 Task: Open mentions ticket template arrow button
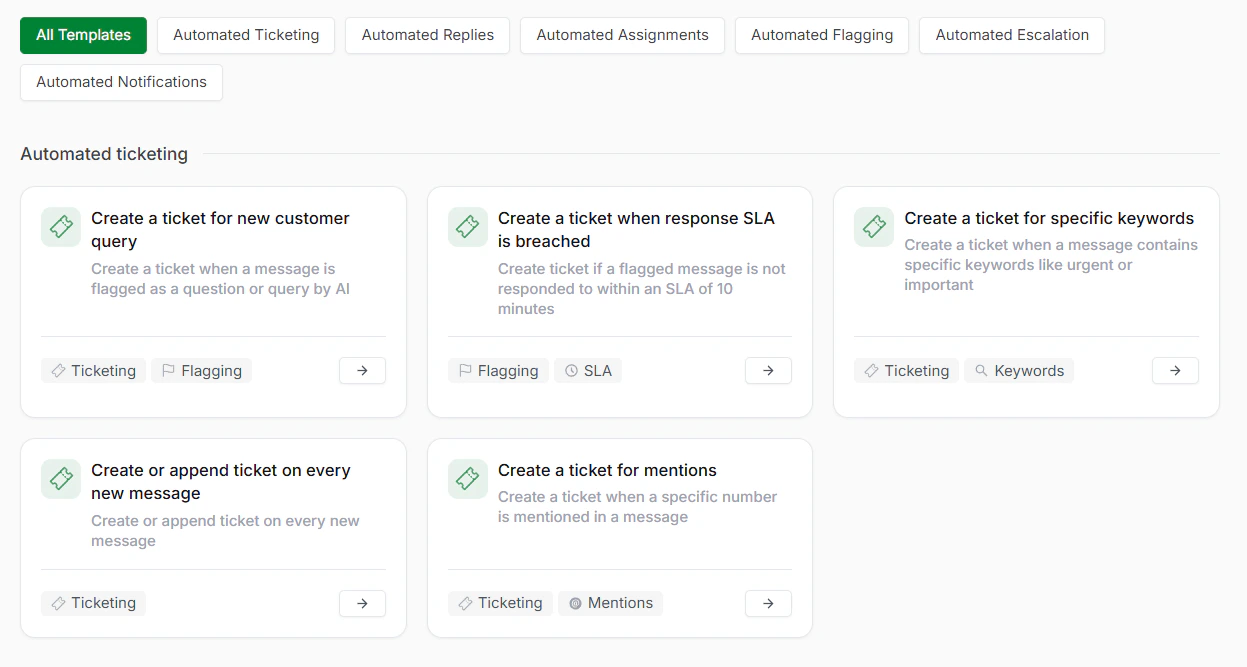point(768,603)
